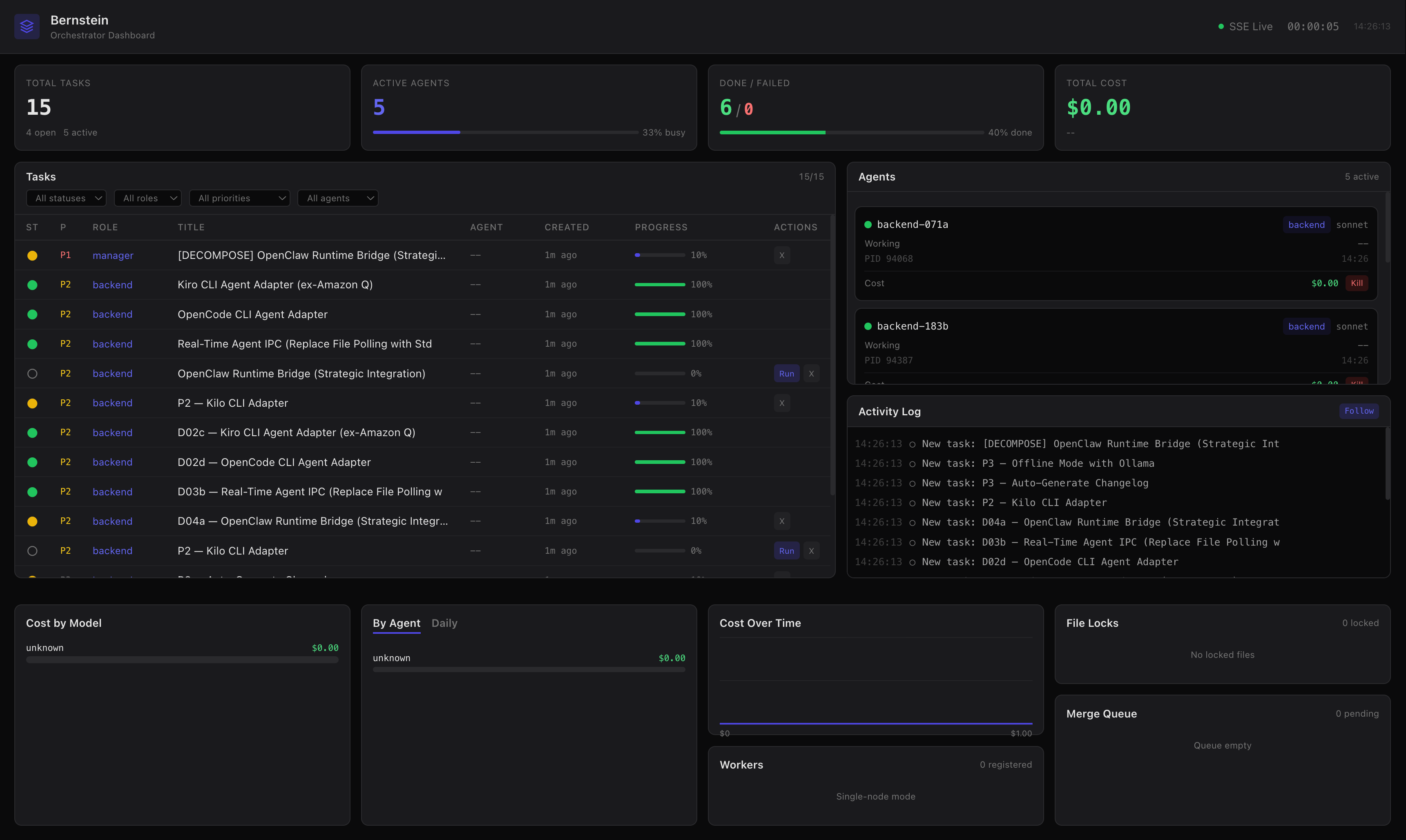The height and width of the screenshot is (840, 1406).
Task: Click green dot beside backend-071a agent
Action: click(868, 225)
